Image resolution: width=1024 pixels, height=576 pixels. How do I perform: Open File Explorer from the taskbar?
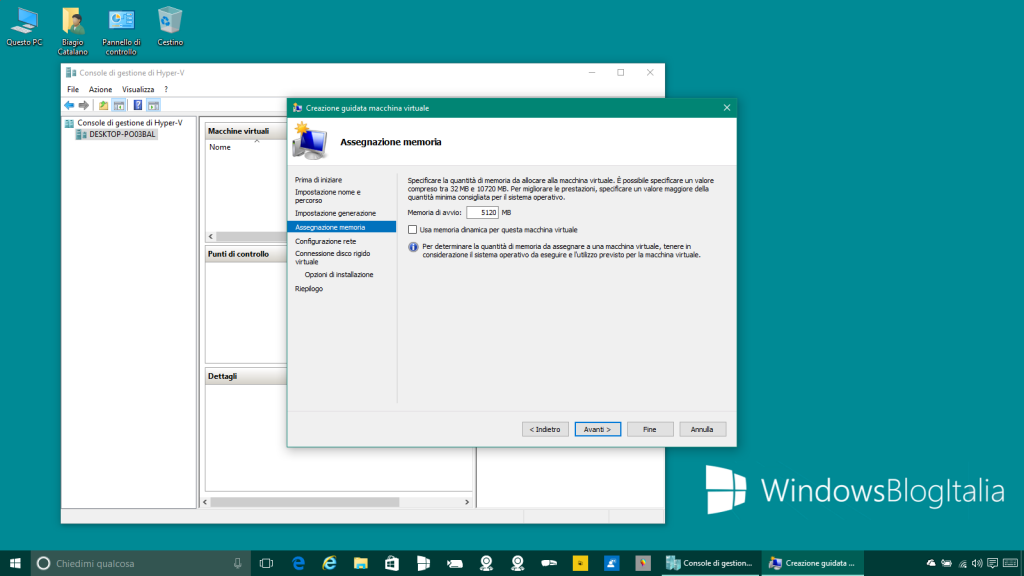[x=361, y=563]
